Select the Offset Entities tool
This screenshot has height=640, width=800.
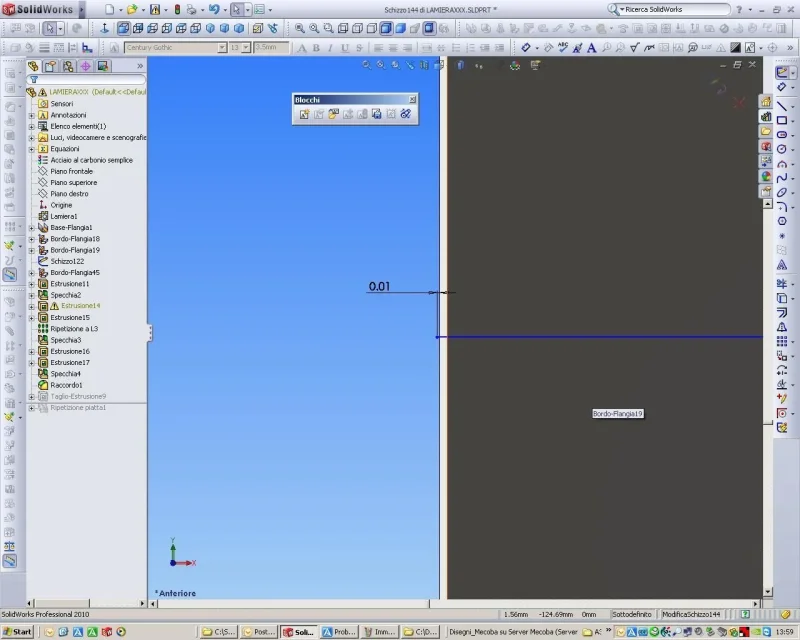click(782, 312)
